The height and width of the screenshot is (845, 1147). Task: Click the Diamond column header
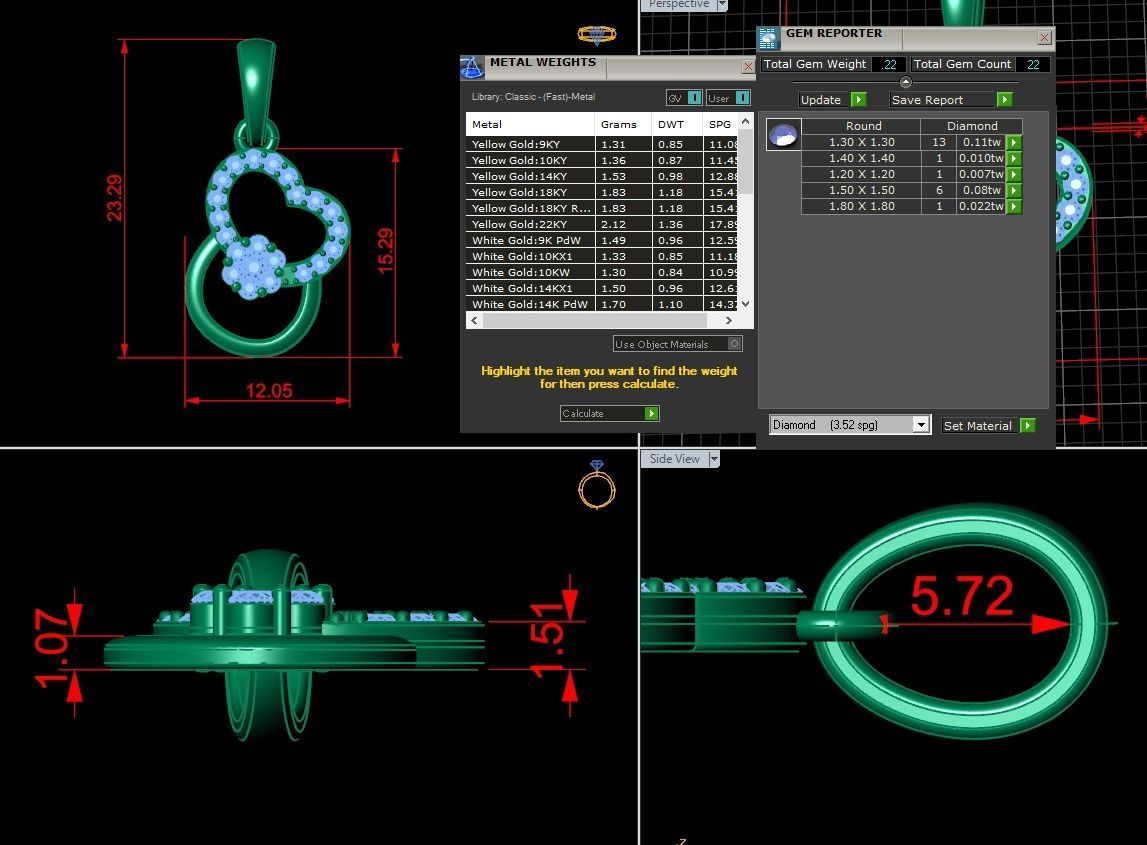point(972,126)
